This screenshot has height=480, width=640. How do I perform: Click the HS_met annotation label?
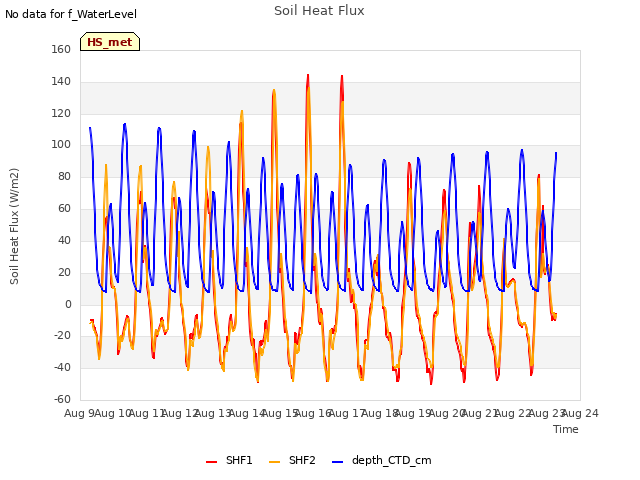coord(110,42)
